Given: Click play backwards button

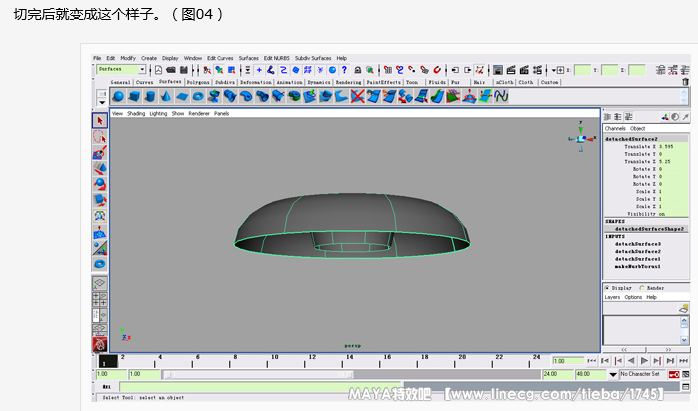Looking at the screenshot, I should coord(631,361).
